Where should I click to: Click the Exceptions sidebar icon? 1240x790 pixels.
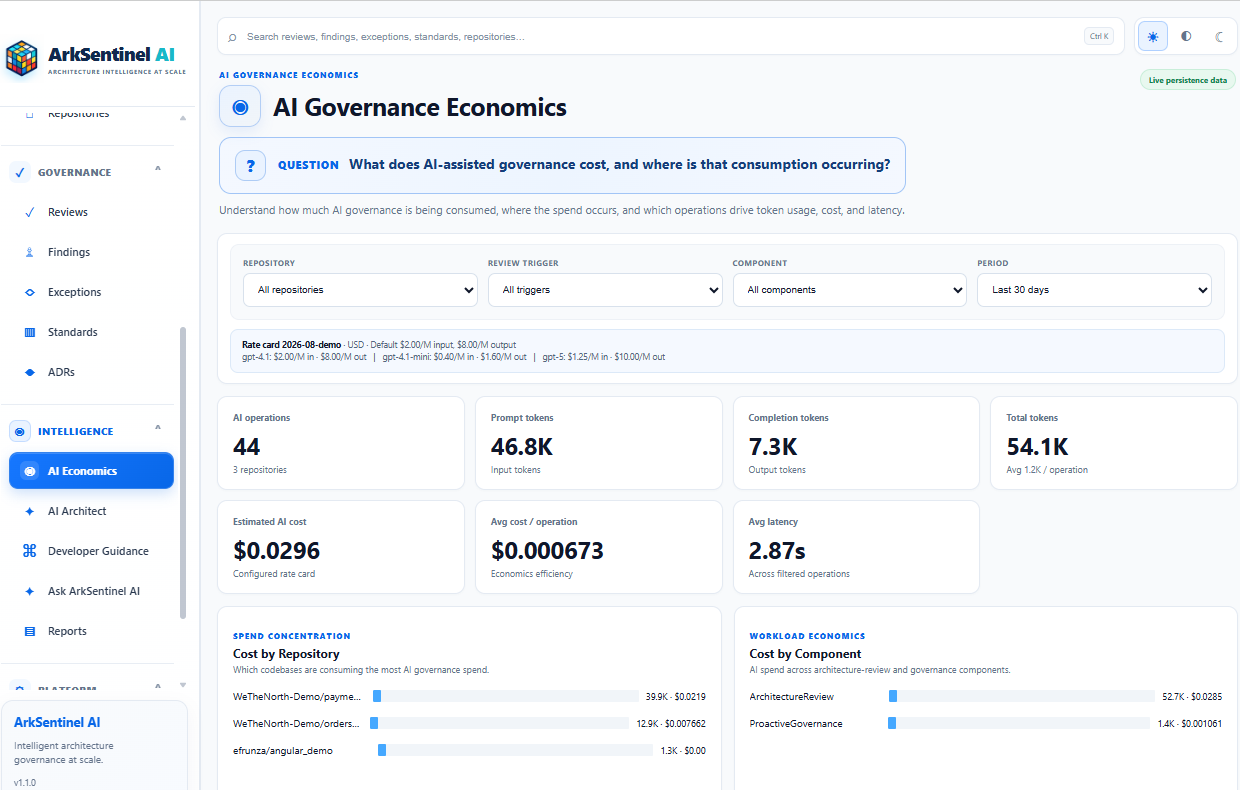point(29,292)
